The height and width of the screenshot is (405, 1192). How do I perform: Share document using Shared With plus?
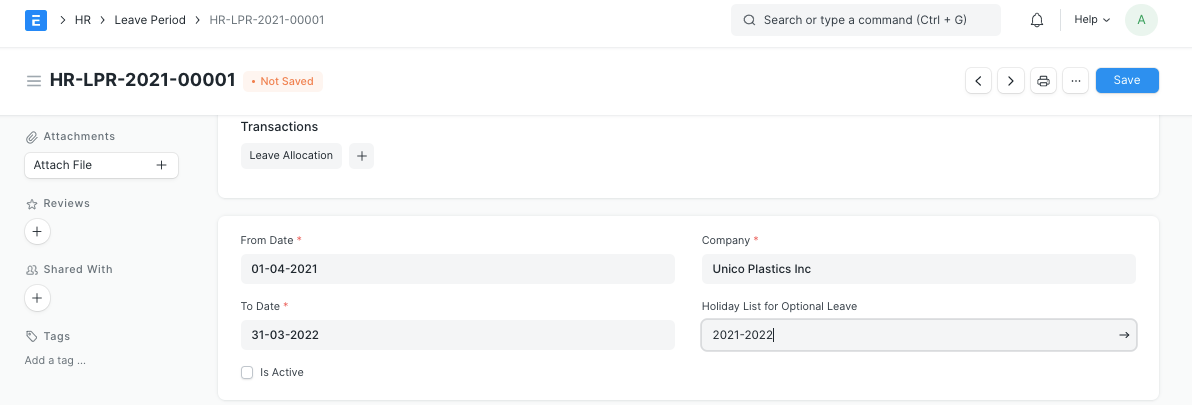point(37,298)
